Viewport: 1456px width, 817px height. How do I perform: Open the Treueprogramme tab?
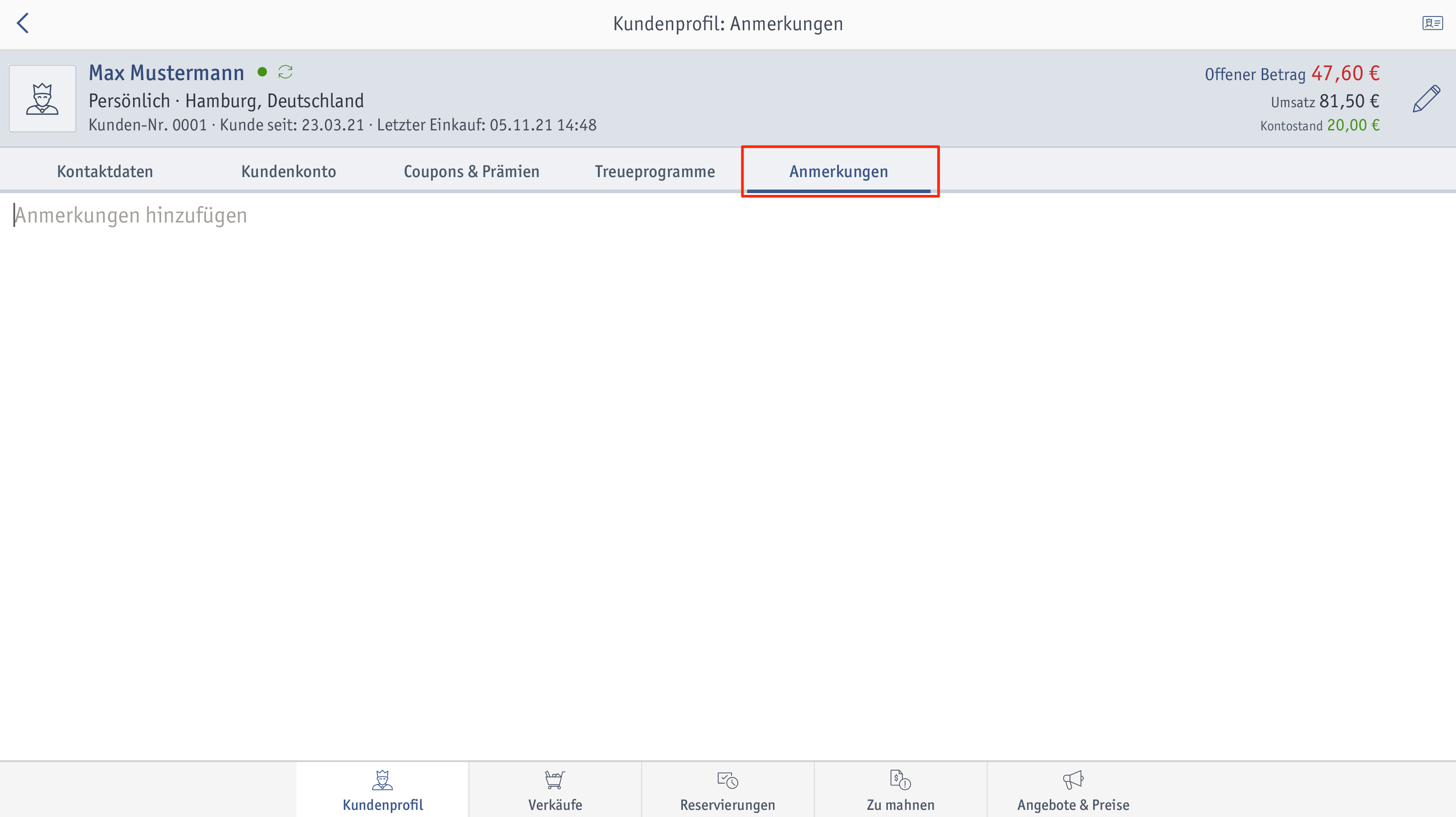coord(655,171)
